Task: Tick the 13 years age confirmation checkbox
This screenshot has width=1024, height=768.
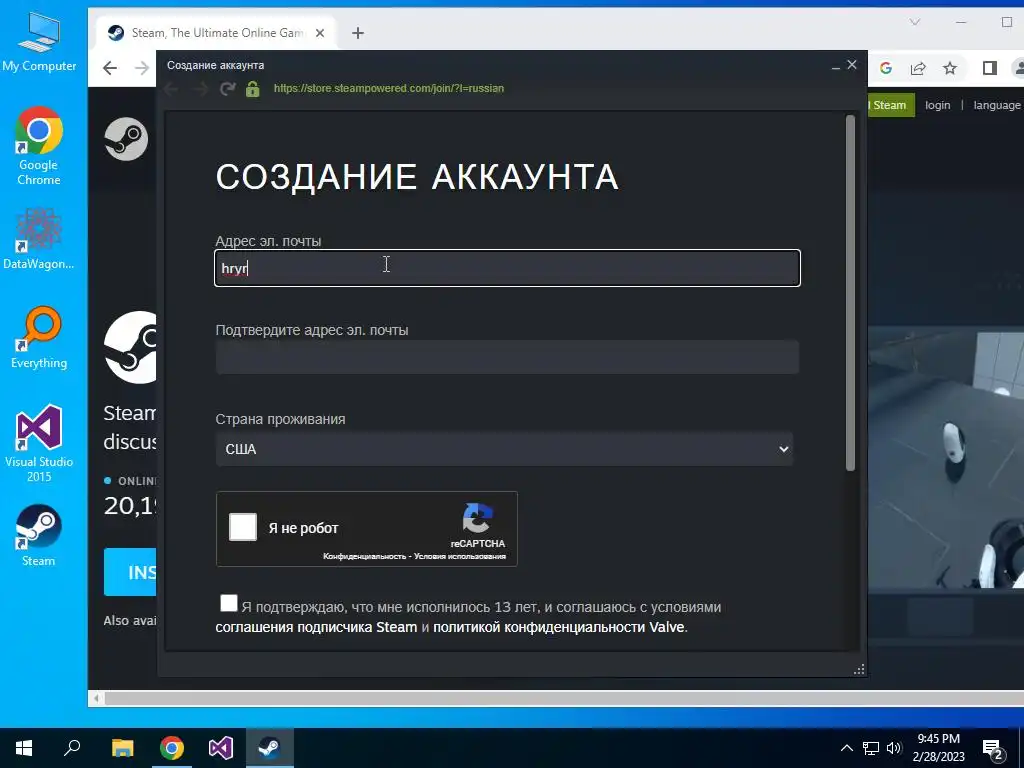Action: (229, 603)
